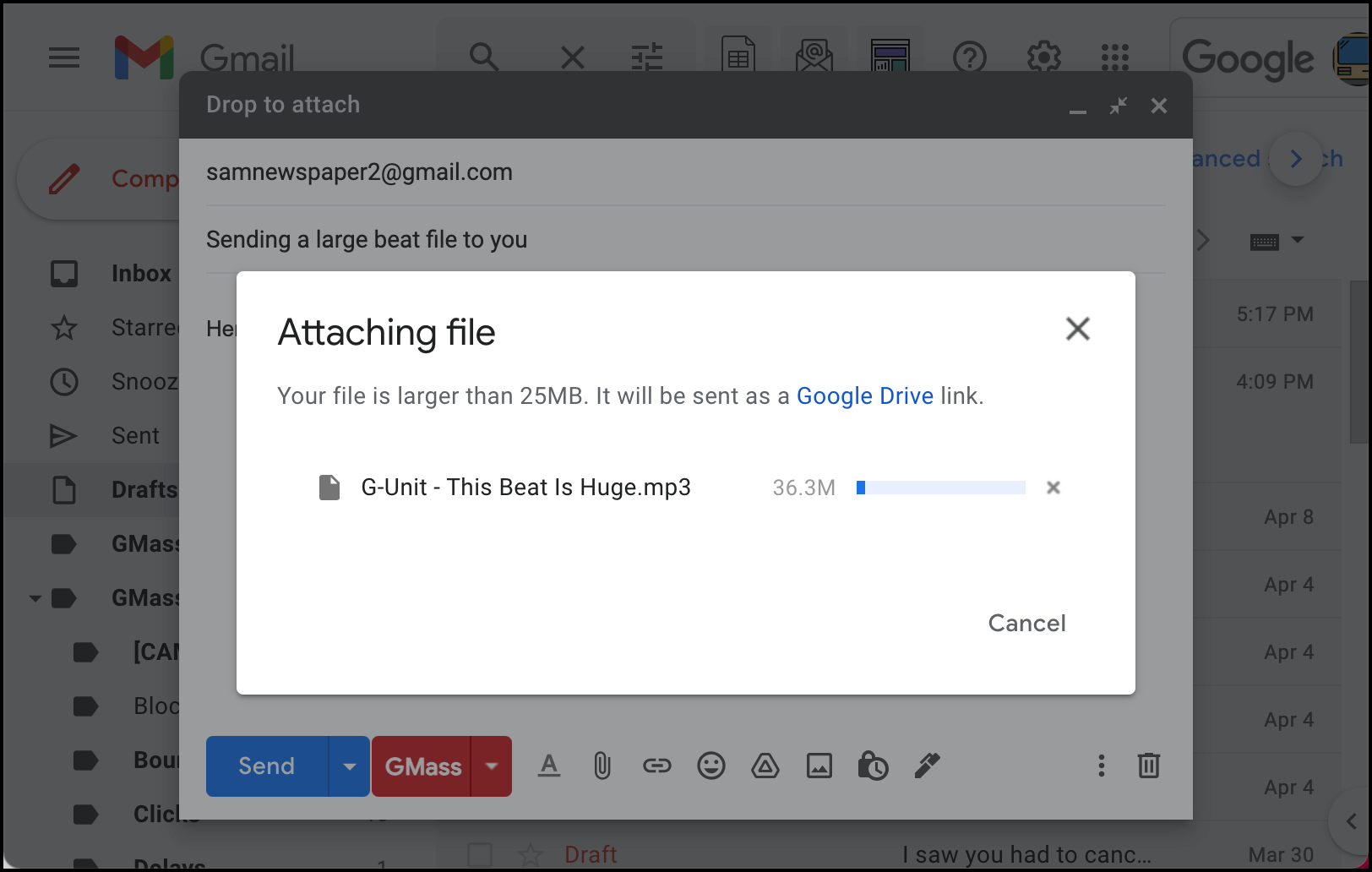The image size is (1372, 872).
Task: Click the search magnifier icon
Action: (484, 57)
